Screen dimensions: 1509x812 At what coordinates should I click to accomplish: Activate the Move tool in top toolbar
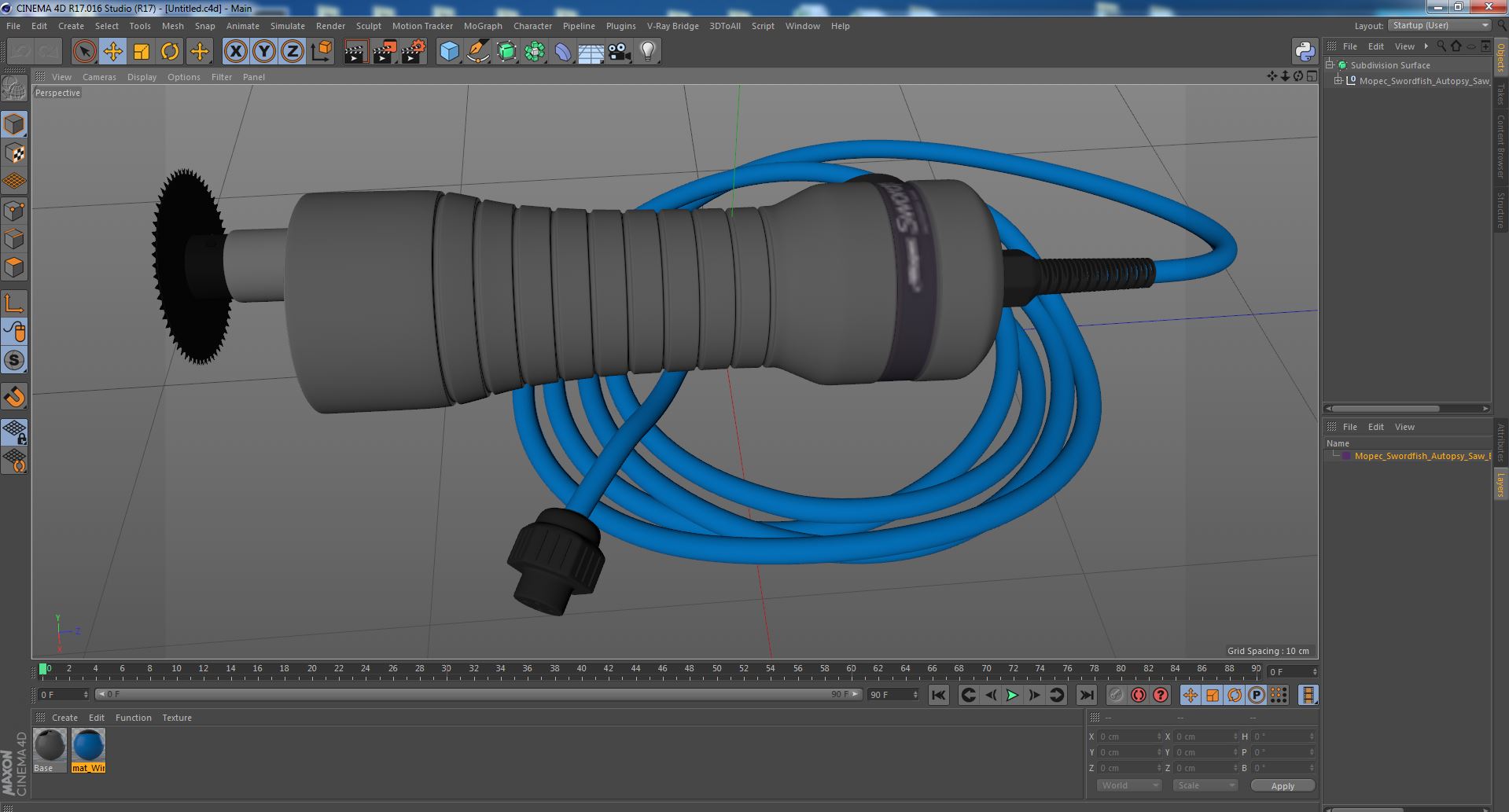[x=112, y=52]
